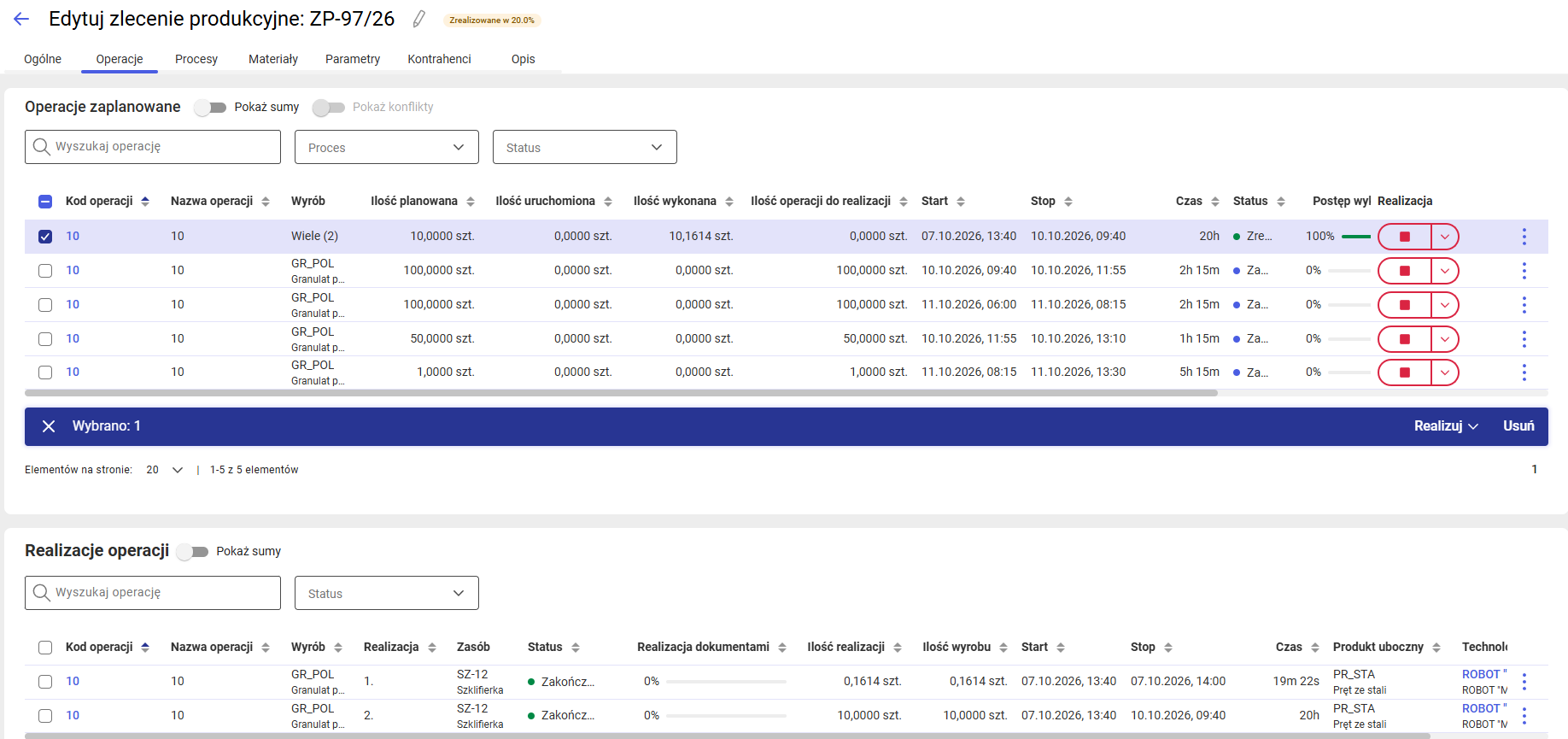Click red stop button in the 1,0000 szt. row
This screenshot has width=1568, height=739.
click(1405, 372)
